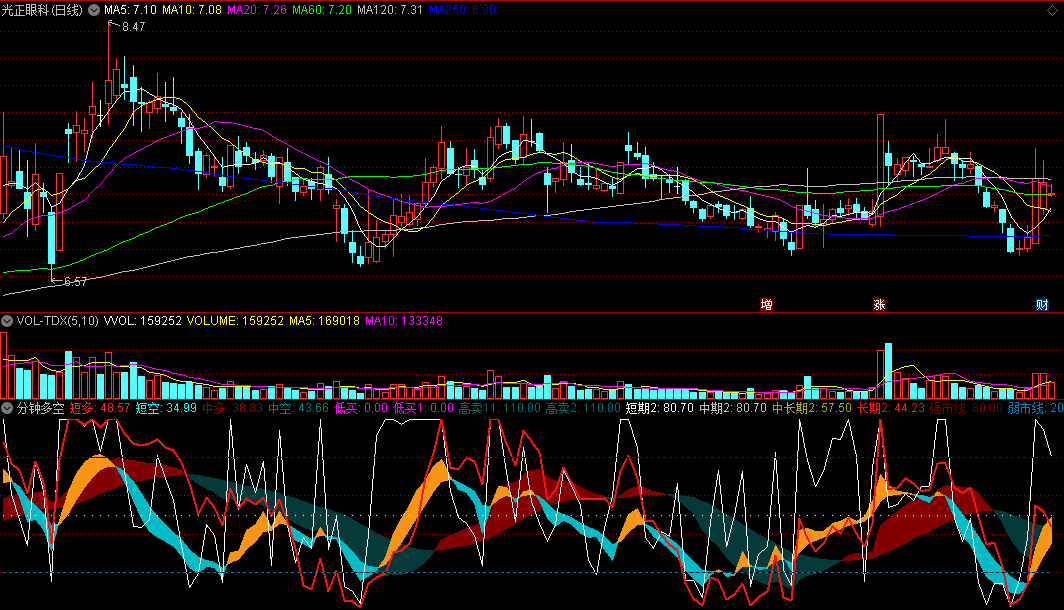
Task: Click the teal 中空: 43.66 value
Action: (298, 408)
